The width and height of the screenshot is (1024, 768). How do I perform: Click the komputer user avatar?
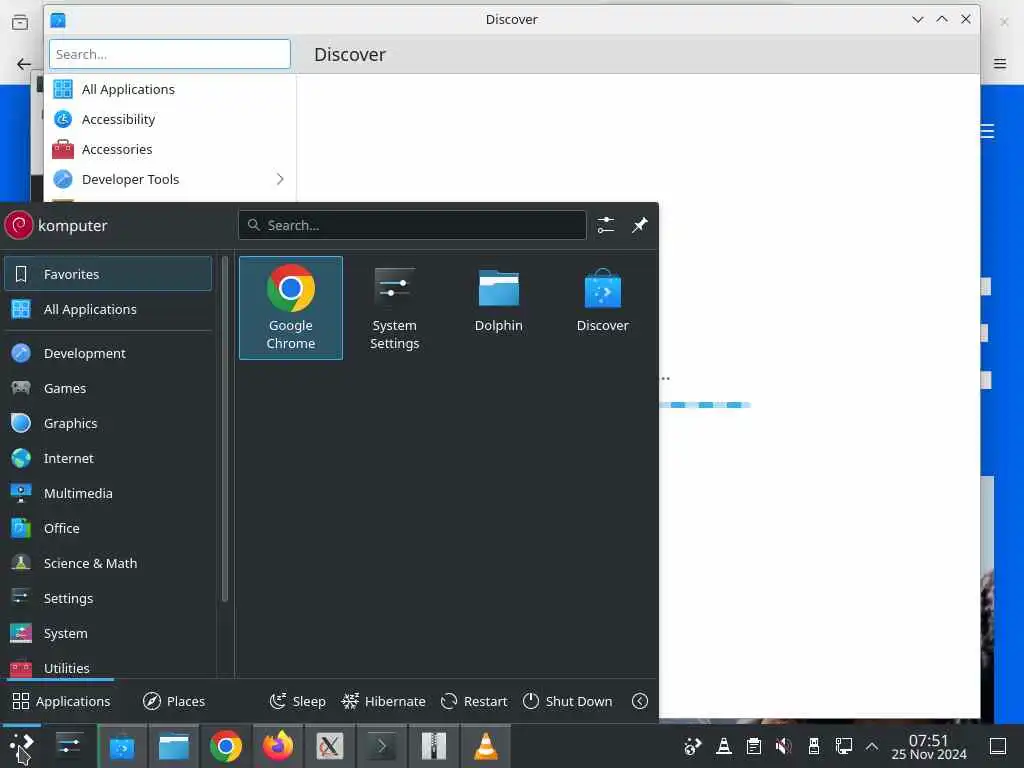point(18,225)
